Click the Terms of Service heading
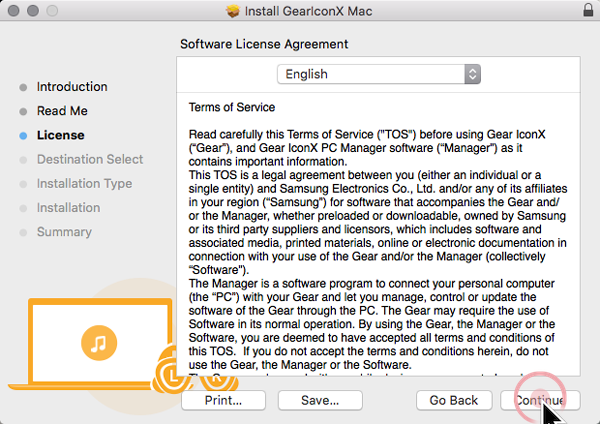This screenshot has width=600, height=424. pyautogui.click(x=232, y=107)
